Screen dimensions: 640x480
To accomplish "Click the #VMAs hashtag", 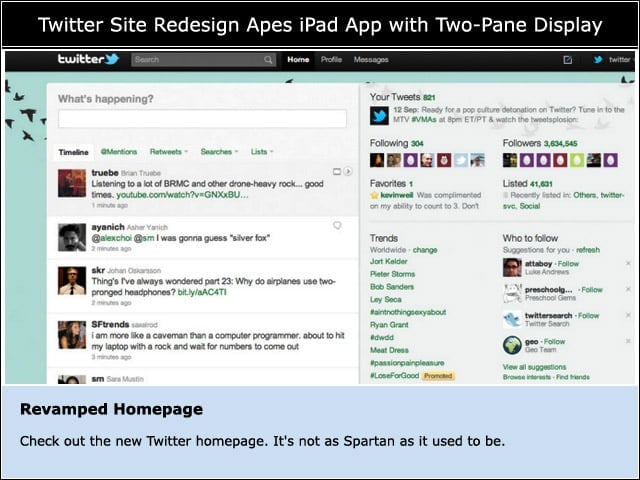I will [424, 120].
